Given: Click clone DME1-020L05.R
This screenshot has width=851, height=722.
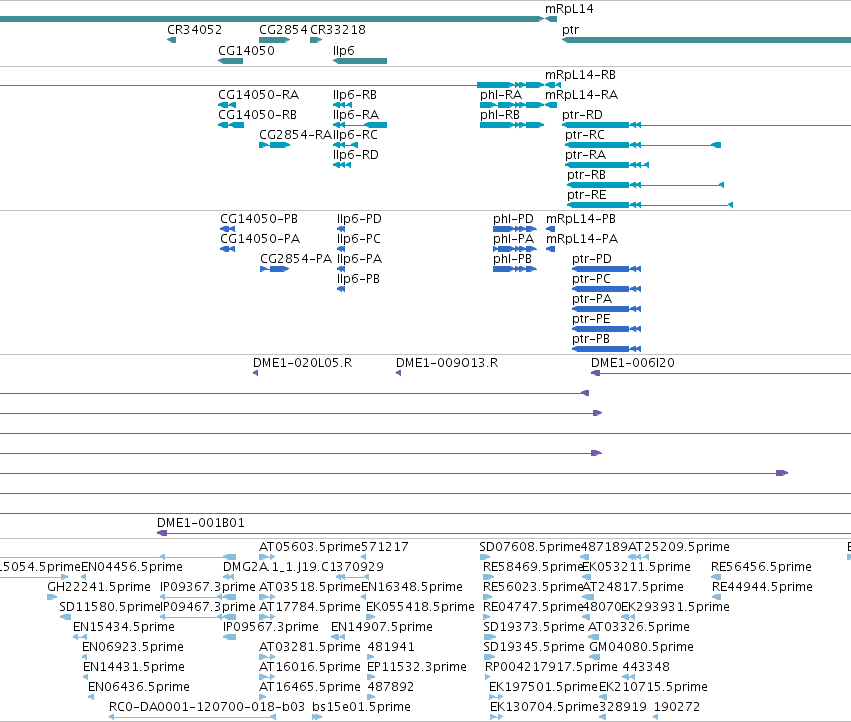Looking at the screenshot, I should [x=256, y=373].
